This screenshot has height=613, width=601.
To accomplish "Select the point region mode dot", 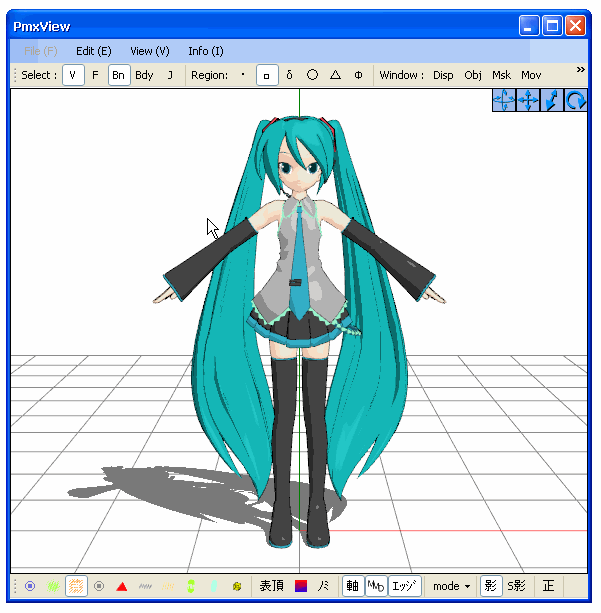I will pos(243,74).
